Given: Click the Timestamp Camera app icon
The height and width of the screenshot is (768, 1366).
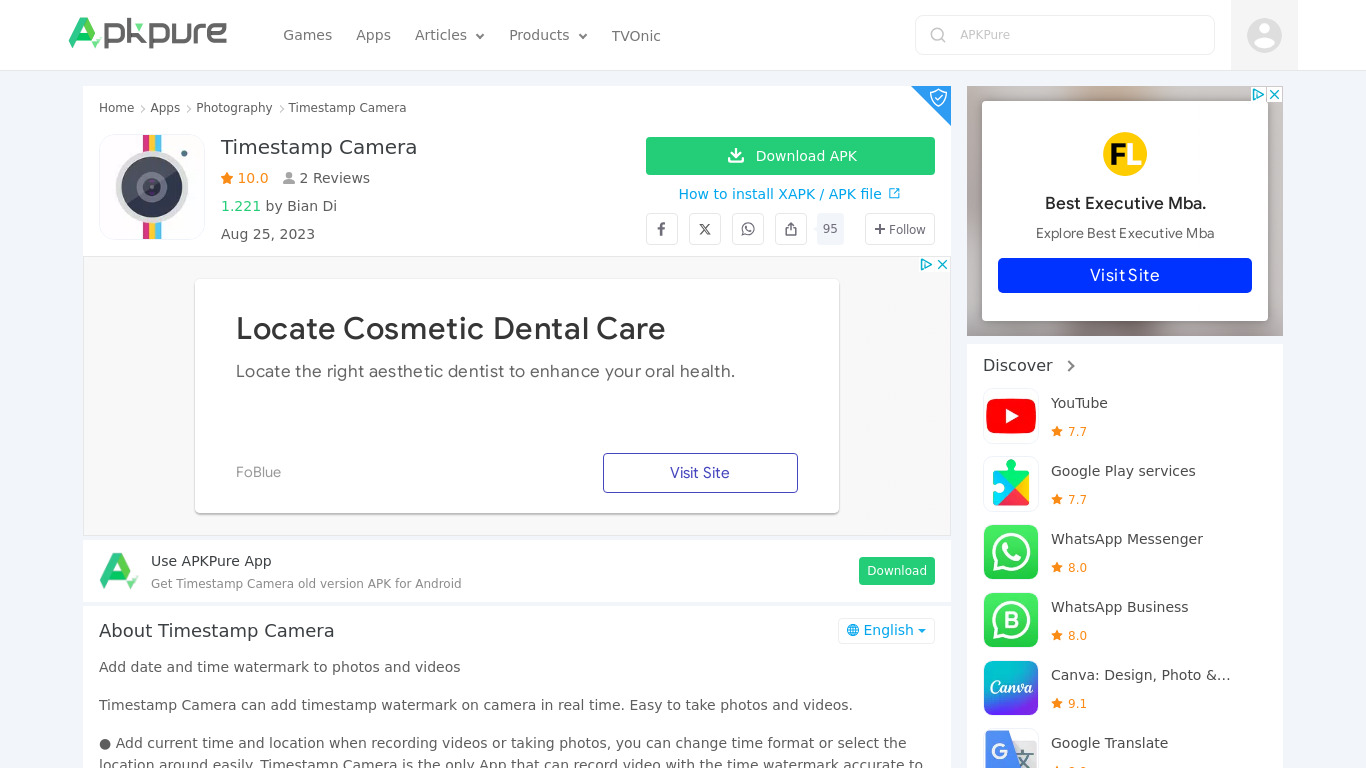Looking at the screenshot, I should point(152,187).
